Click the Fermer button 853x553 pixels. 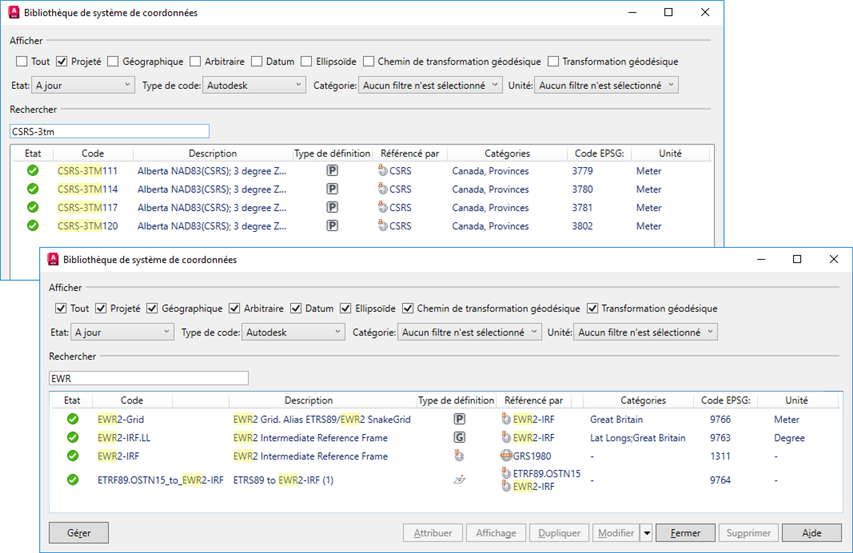pyautogui.click(x=685, y=533)
